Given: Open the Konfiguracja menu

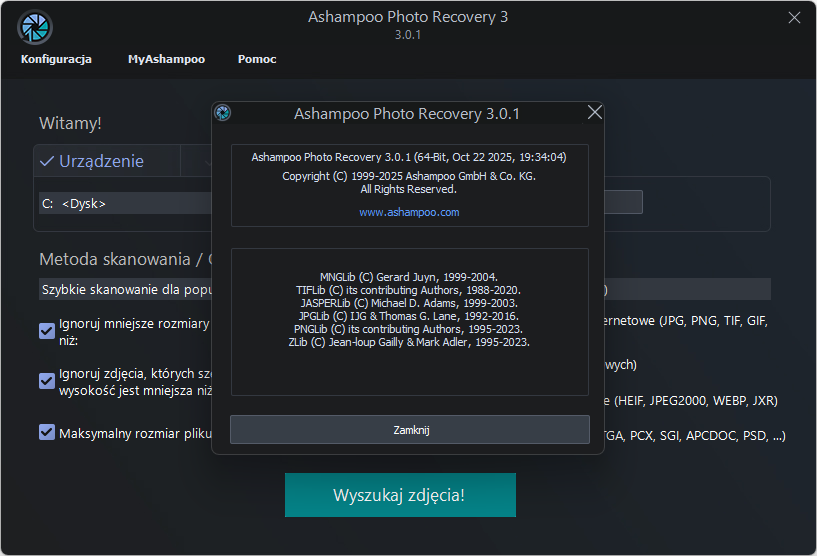Looking at the screenshot, I should (x=56, y=59).
